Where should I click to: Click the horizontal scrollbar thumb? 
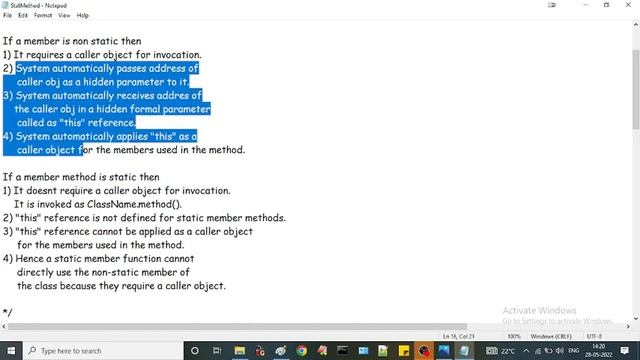(x=237, y=327)
